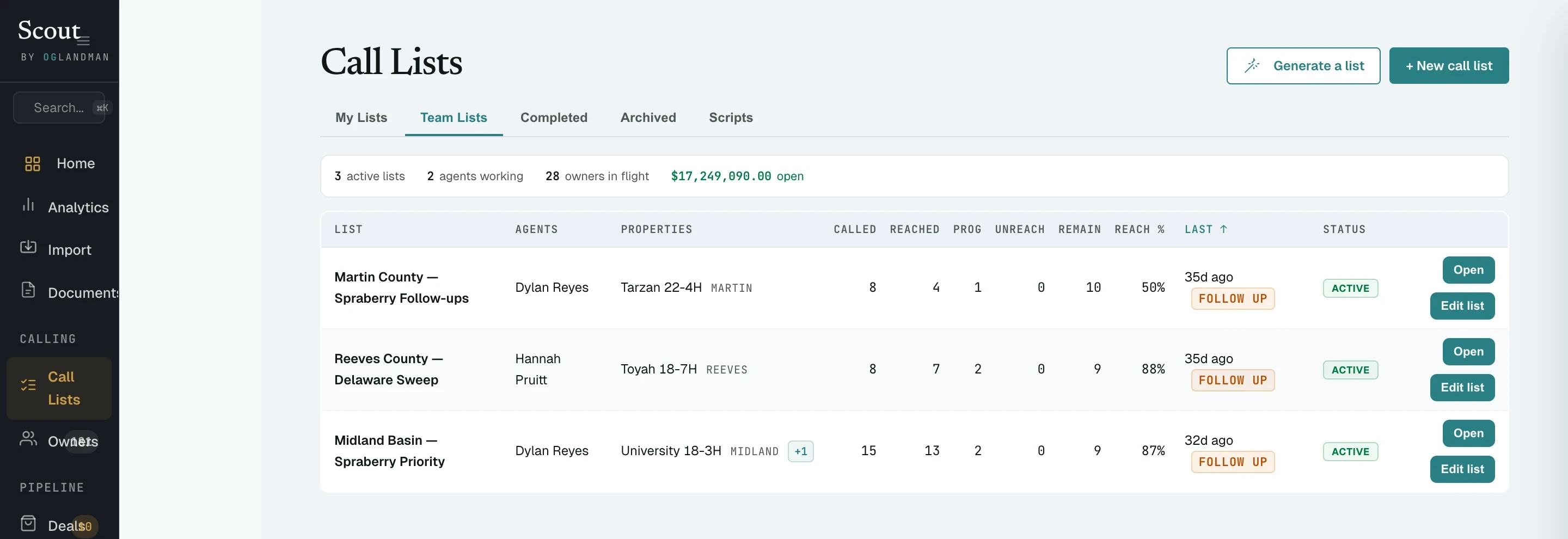The image size is (1568, 539).
Task: Click the 3 active lists stat
Action: [x=370, y=176]
